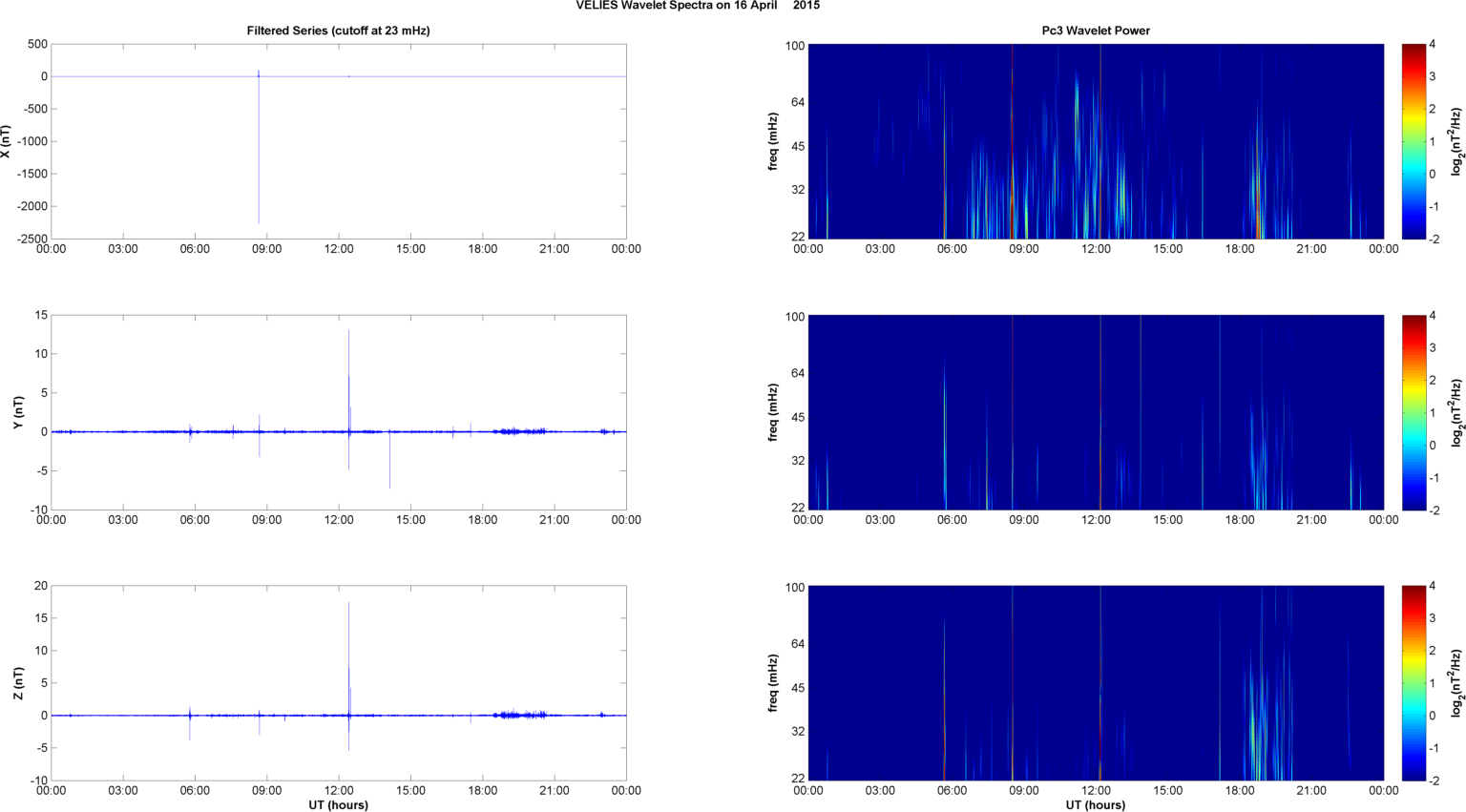Select the Pc3 Wavelet Power heading
The image size is (1466, 812).
click(x=1095, y=31)
